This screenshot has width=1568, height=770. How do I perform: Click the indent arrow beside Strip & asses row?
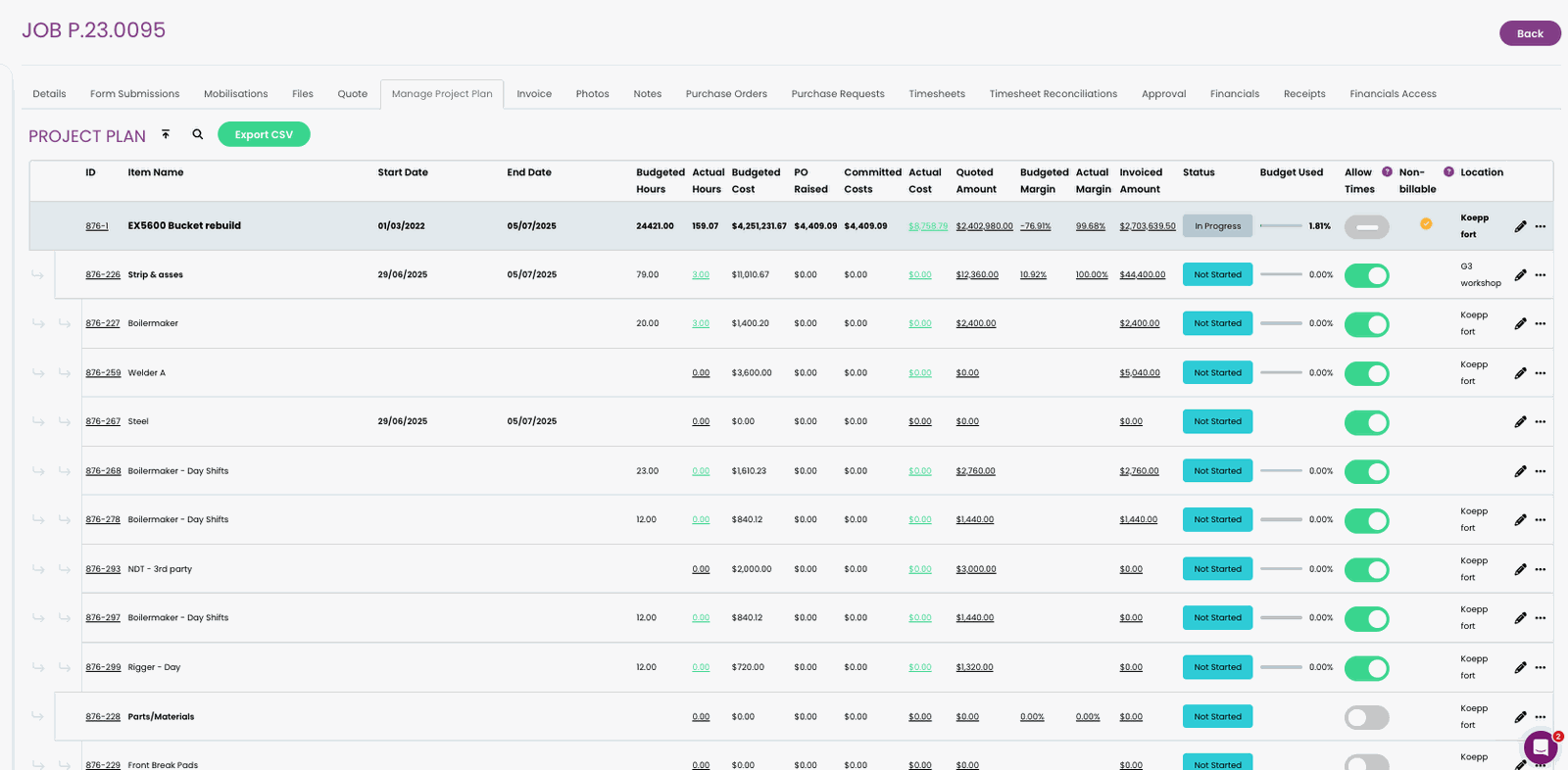(37, 274)
